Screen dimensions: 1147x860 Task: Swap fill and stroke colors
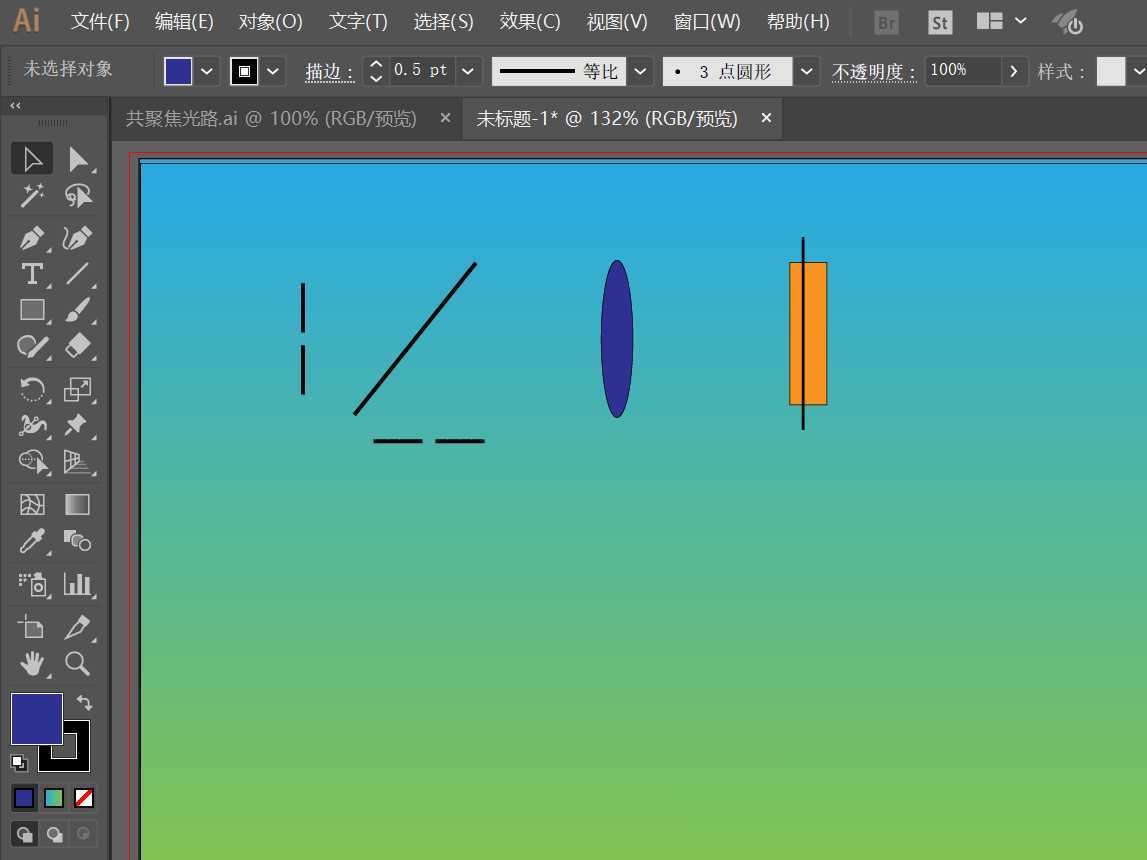(84, 703)
